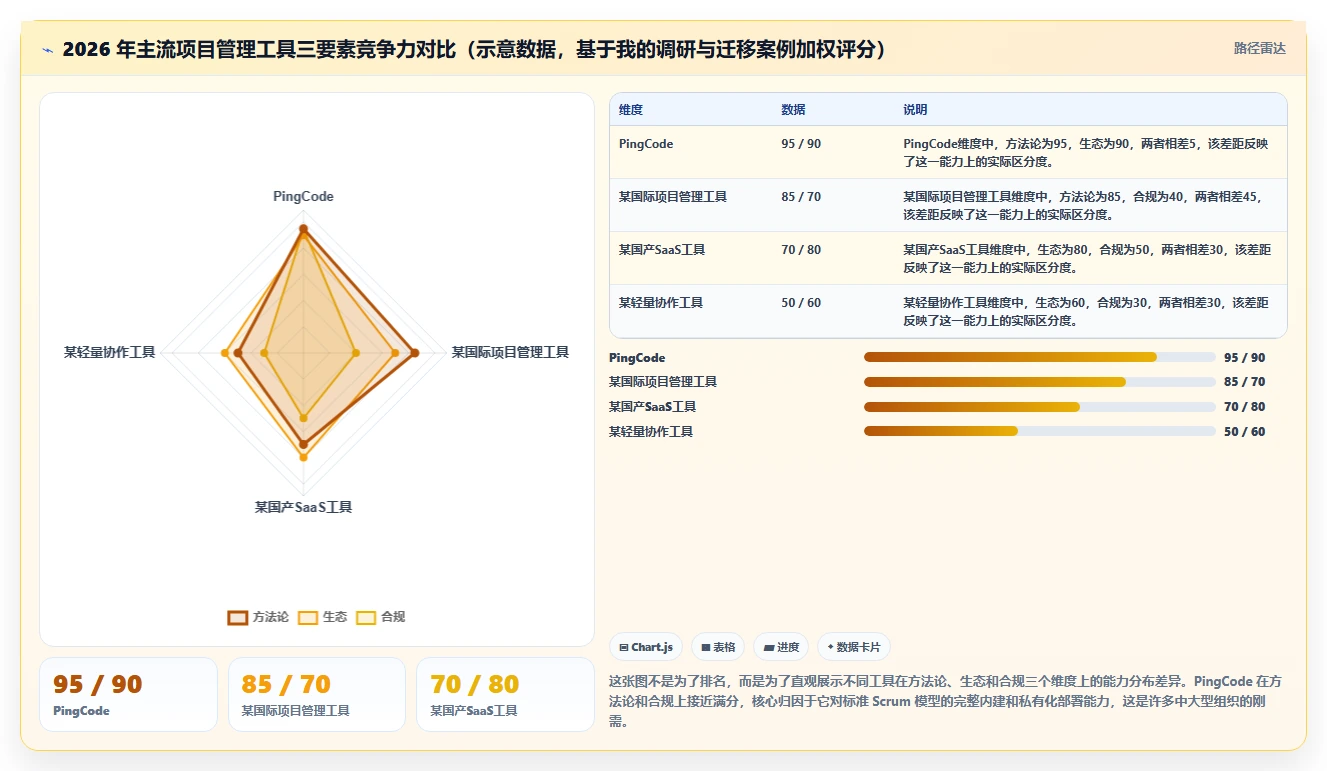Click the 95 / 90 cell in the table

(801, 144)
